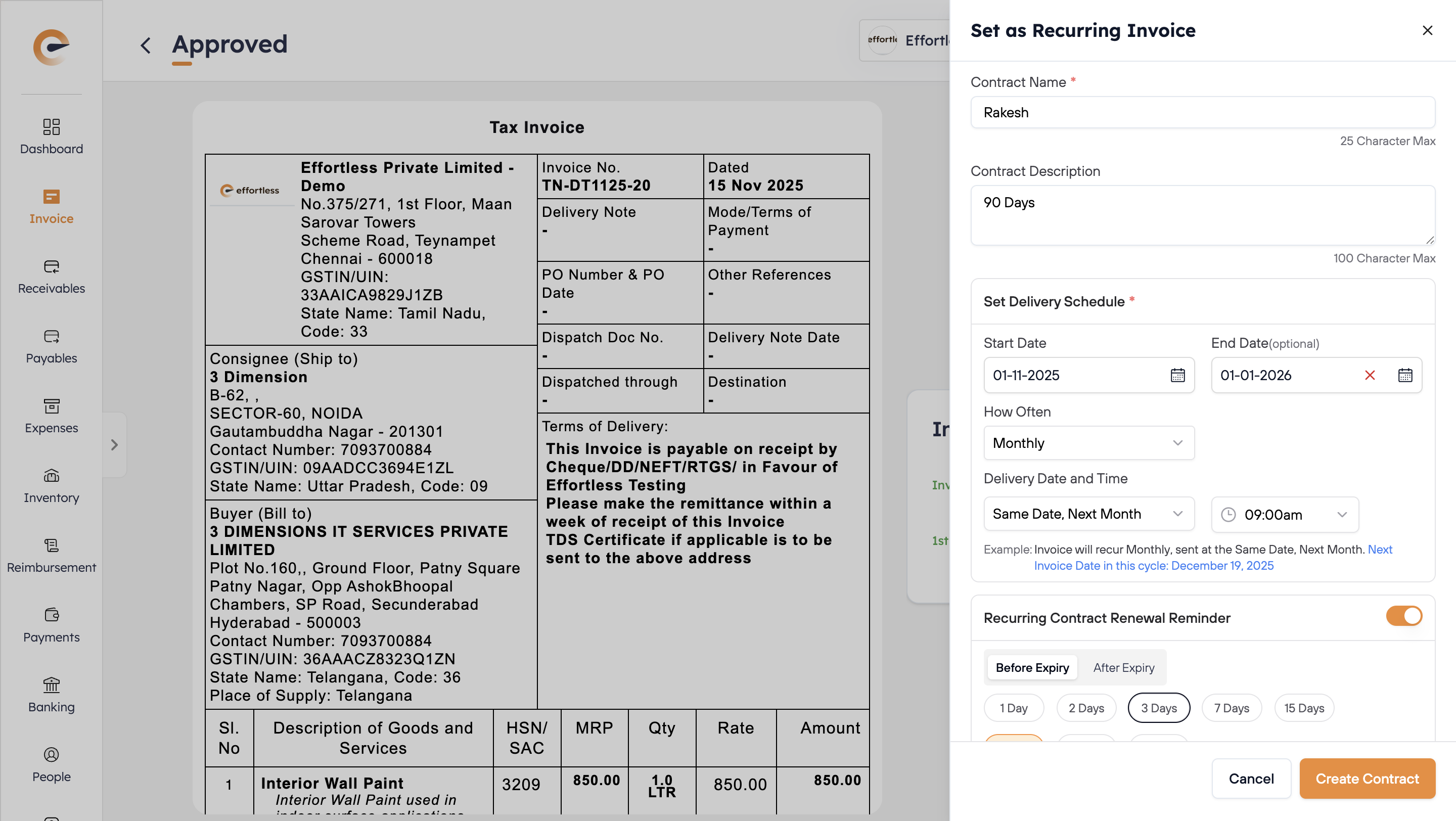Viewport: 1456px width, 821px height.
Task: Click into the Contract Name field
Action: point(1202,112)
